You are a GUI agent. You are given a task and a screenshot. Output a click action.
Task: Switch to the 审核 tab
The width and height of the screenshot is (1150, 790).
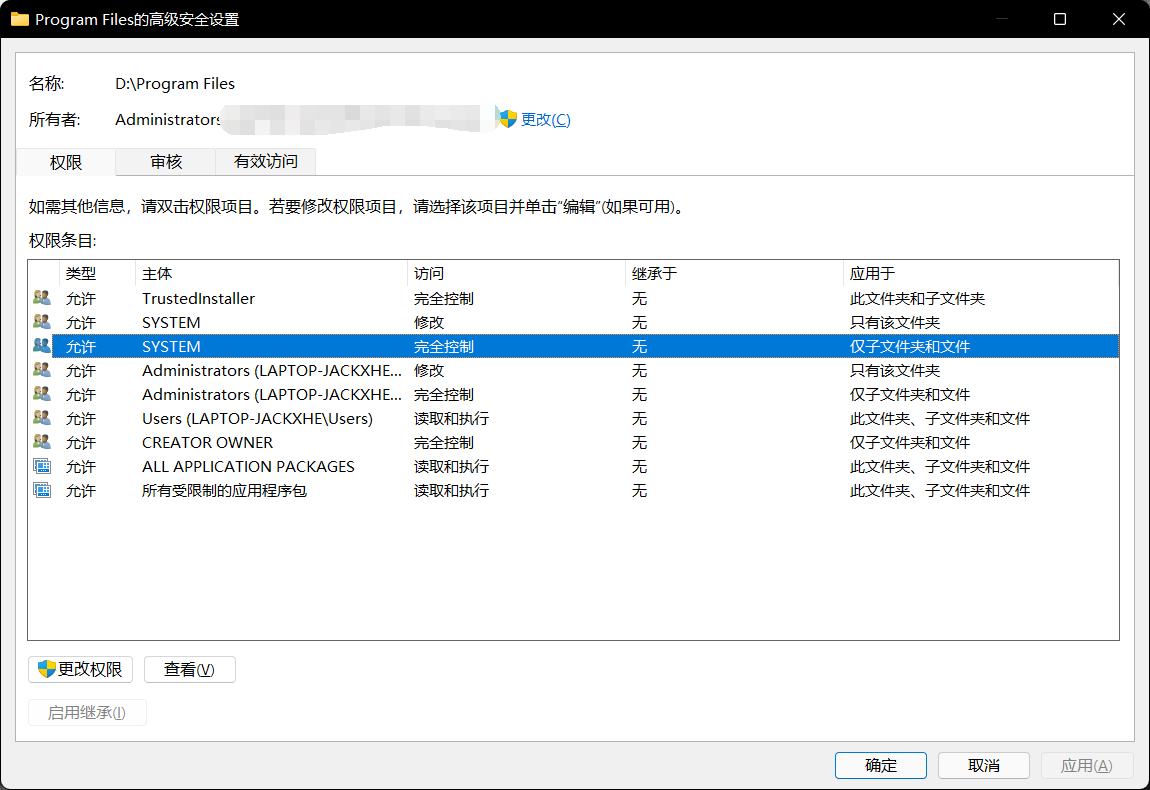[165, 162]
